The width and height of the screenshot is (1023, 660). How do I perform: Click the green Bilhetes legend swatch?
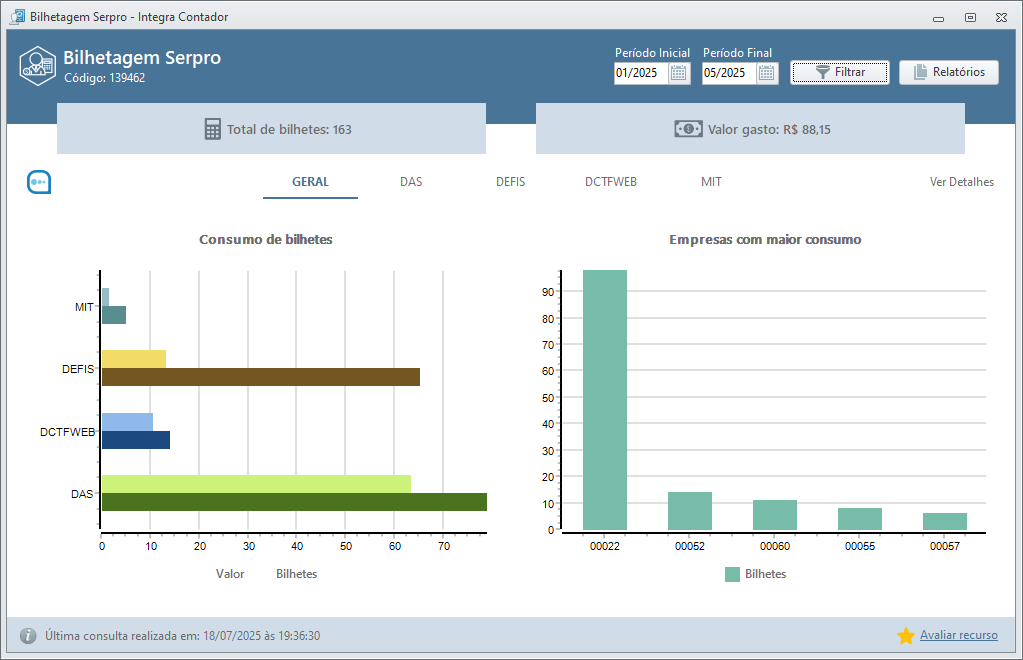732,574
